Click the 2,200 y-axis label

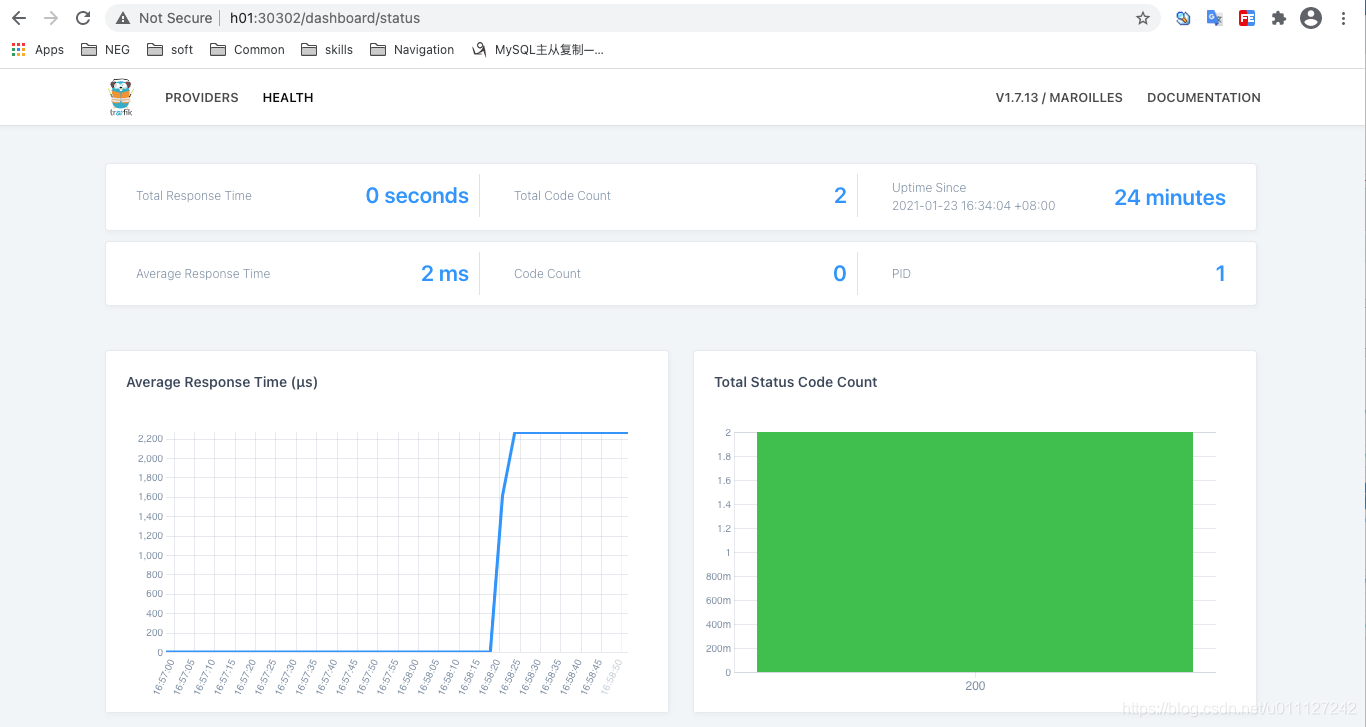(150, 439)
